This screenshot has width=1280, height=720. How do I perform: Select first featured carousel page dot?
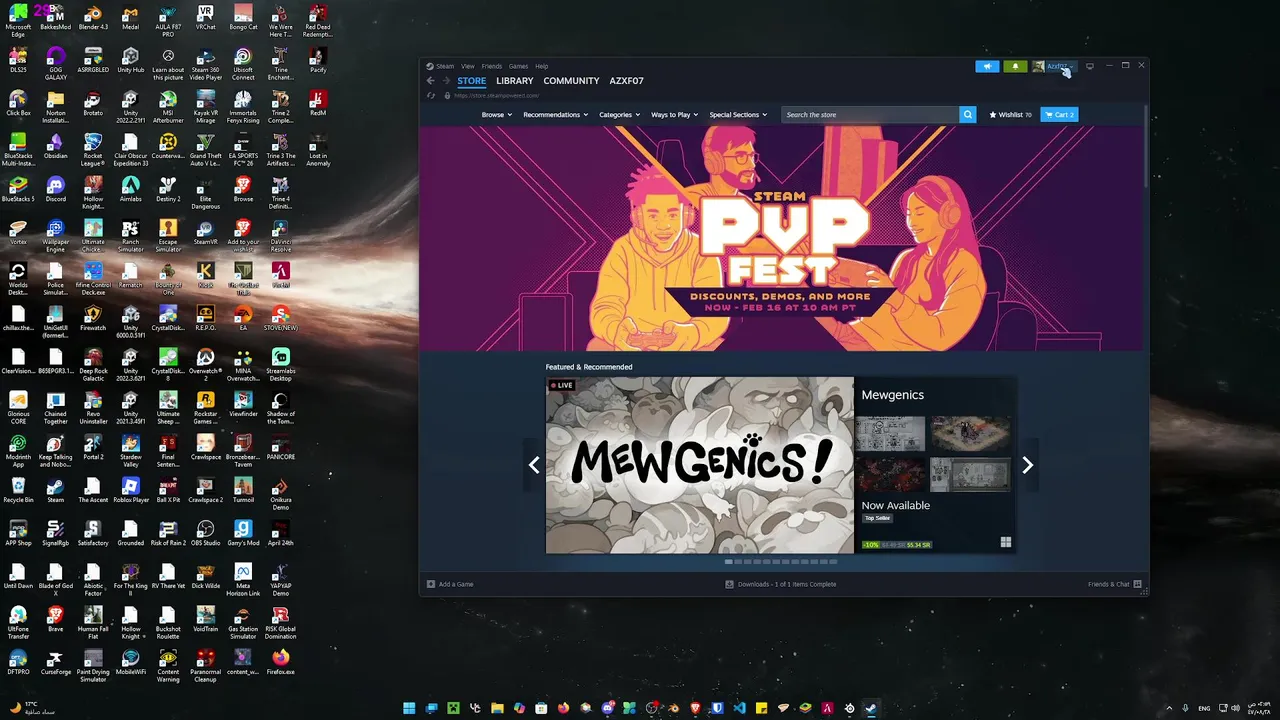coord(729,562)
